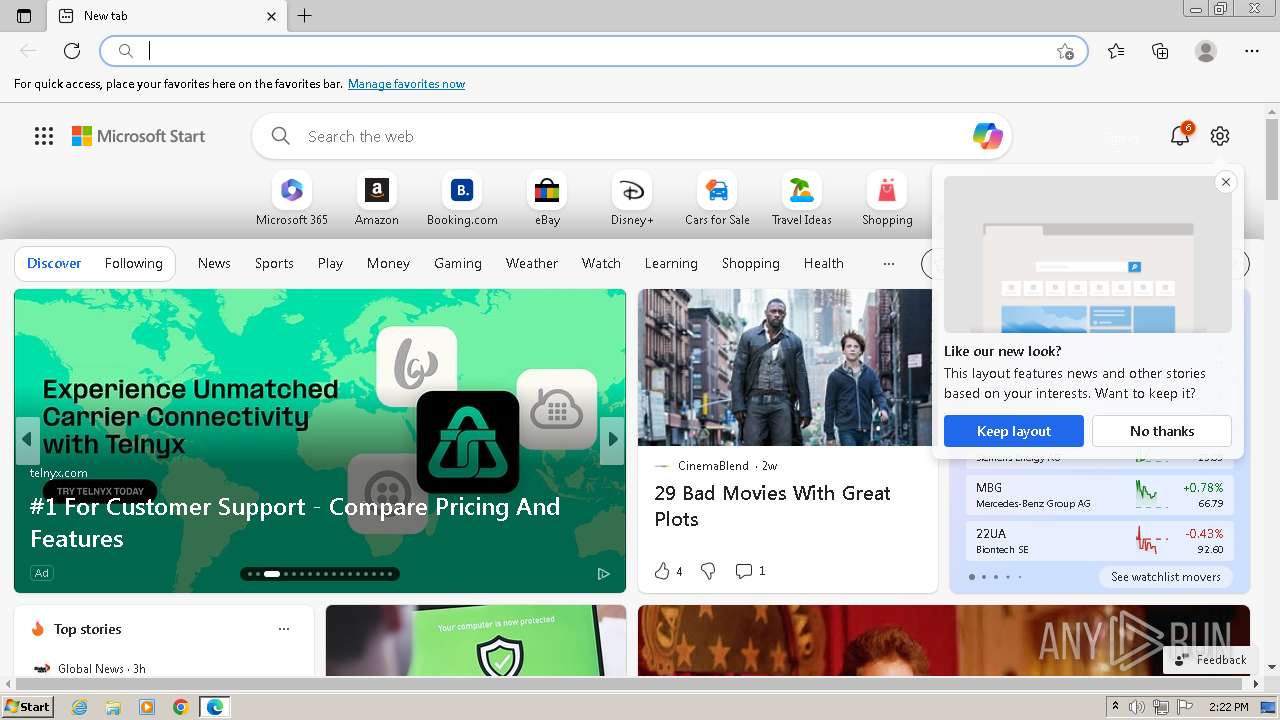Open notifications bell icon
The width and height of the screenshot is (1280, 720).
[x=1180, y=136]
